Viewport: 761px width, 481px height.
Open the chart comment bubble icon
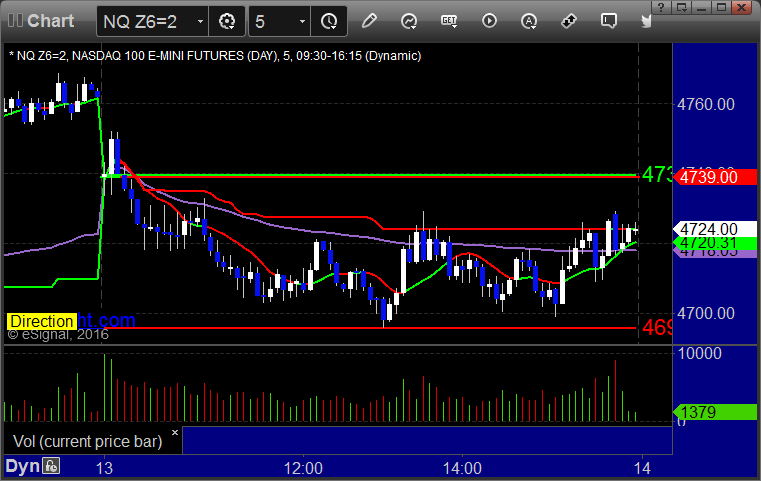coord(609,21)
